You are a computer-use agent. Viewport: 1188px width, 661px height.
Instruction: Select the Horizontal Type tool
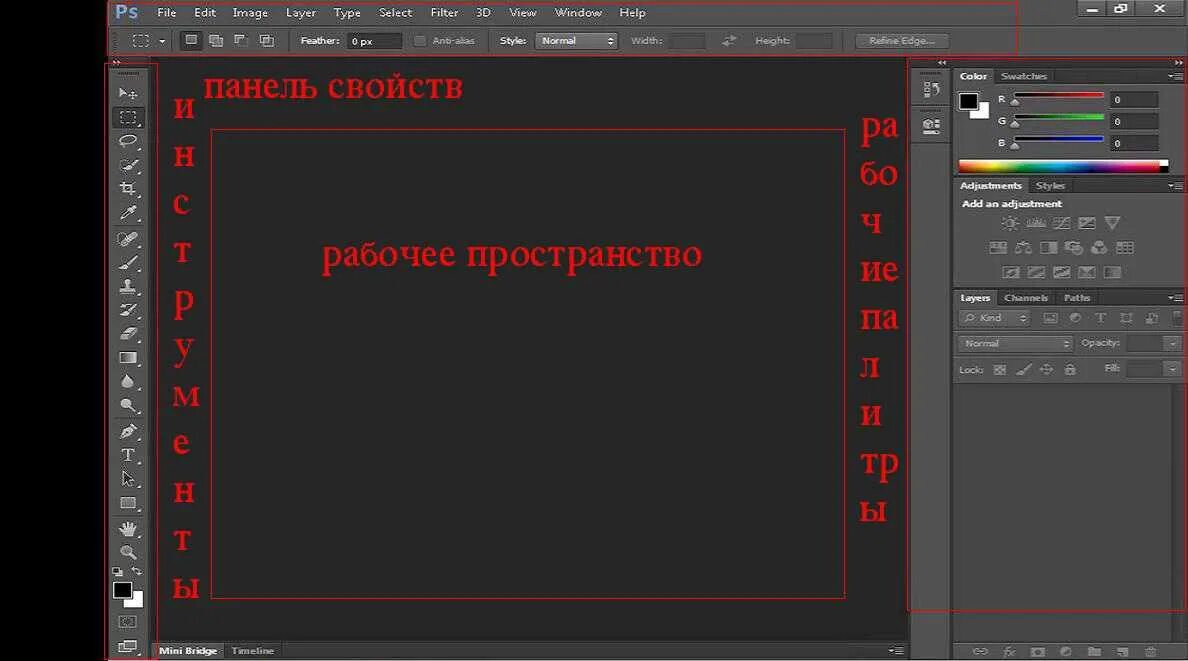point(127,455)
